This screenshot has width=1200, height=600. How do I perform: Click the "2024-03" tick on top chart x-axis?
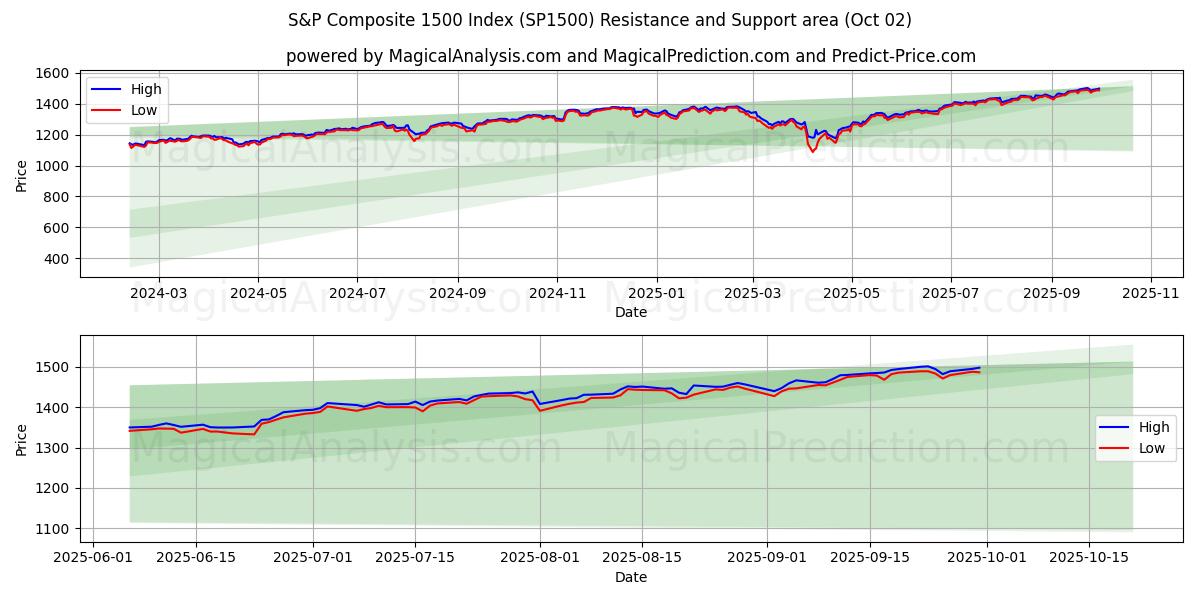[x=159, y=293]
